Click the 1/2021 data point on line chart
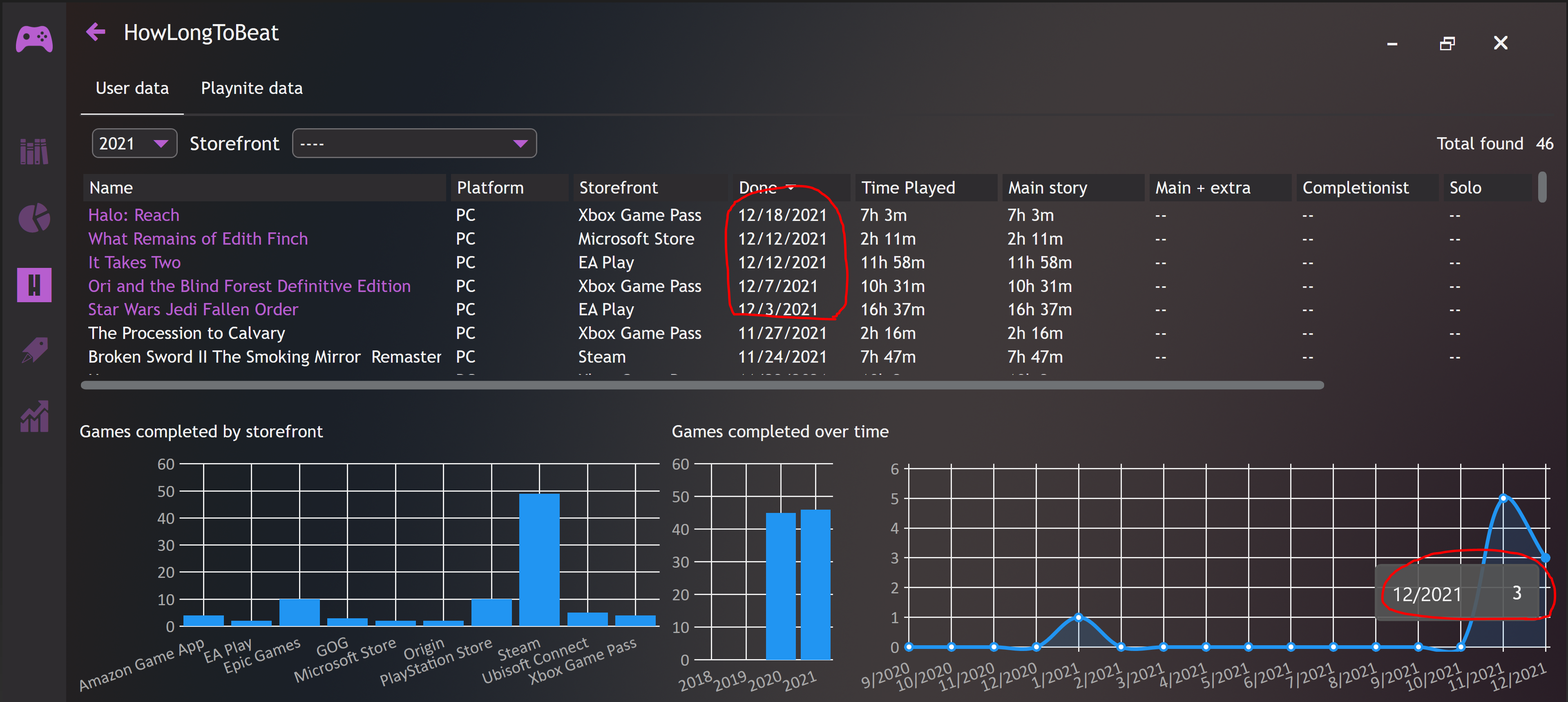 [x=1079, y=617]
